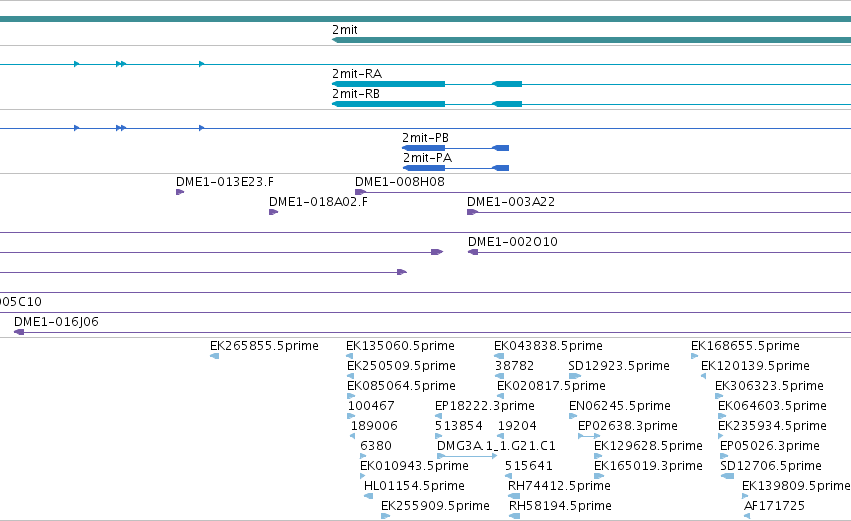Select feature 515641 label
The height and width of the screenshot is (521, 851).
pos(529,466)
